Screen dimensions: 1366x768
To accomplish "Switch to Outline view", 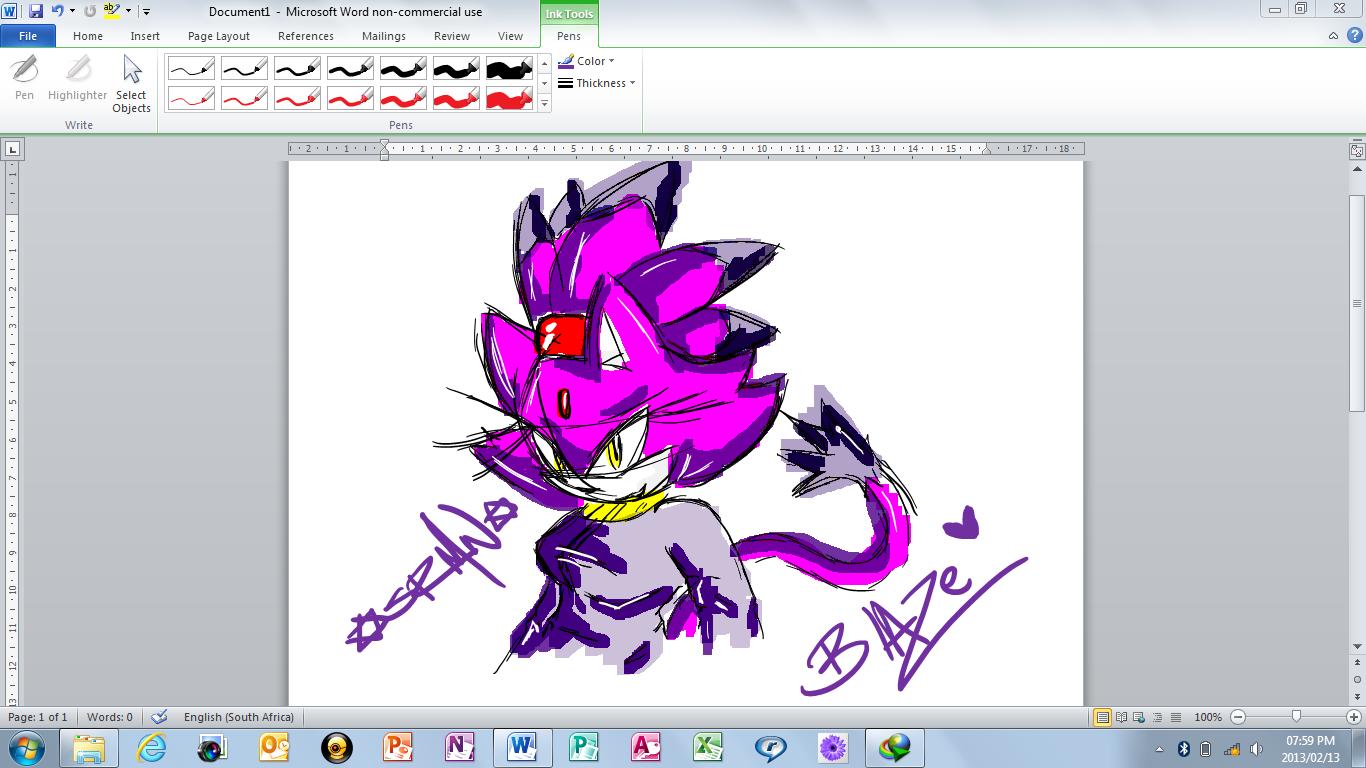I will (1158, 717).
